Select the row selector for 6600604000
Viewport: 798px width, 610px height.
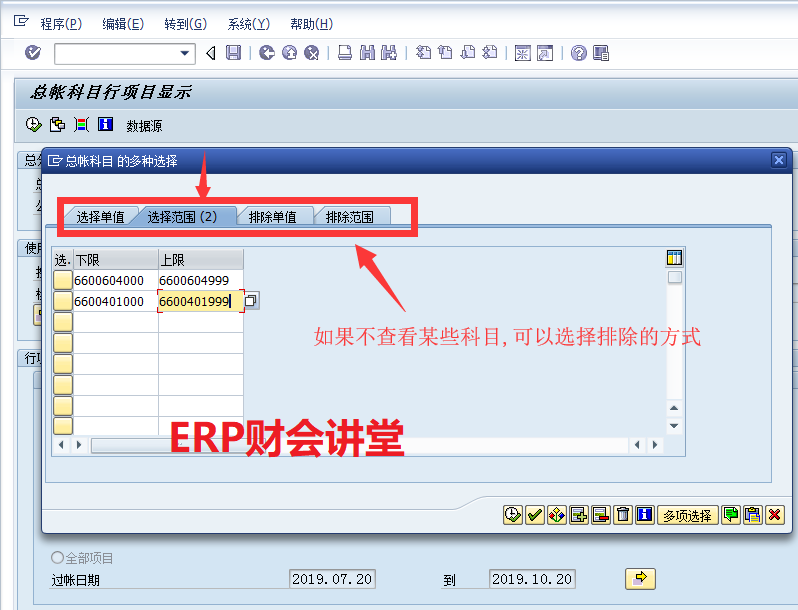coord(63,280)
